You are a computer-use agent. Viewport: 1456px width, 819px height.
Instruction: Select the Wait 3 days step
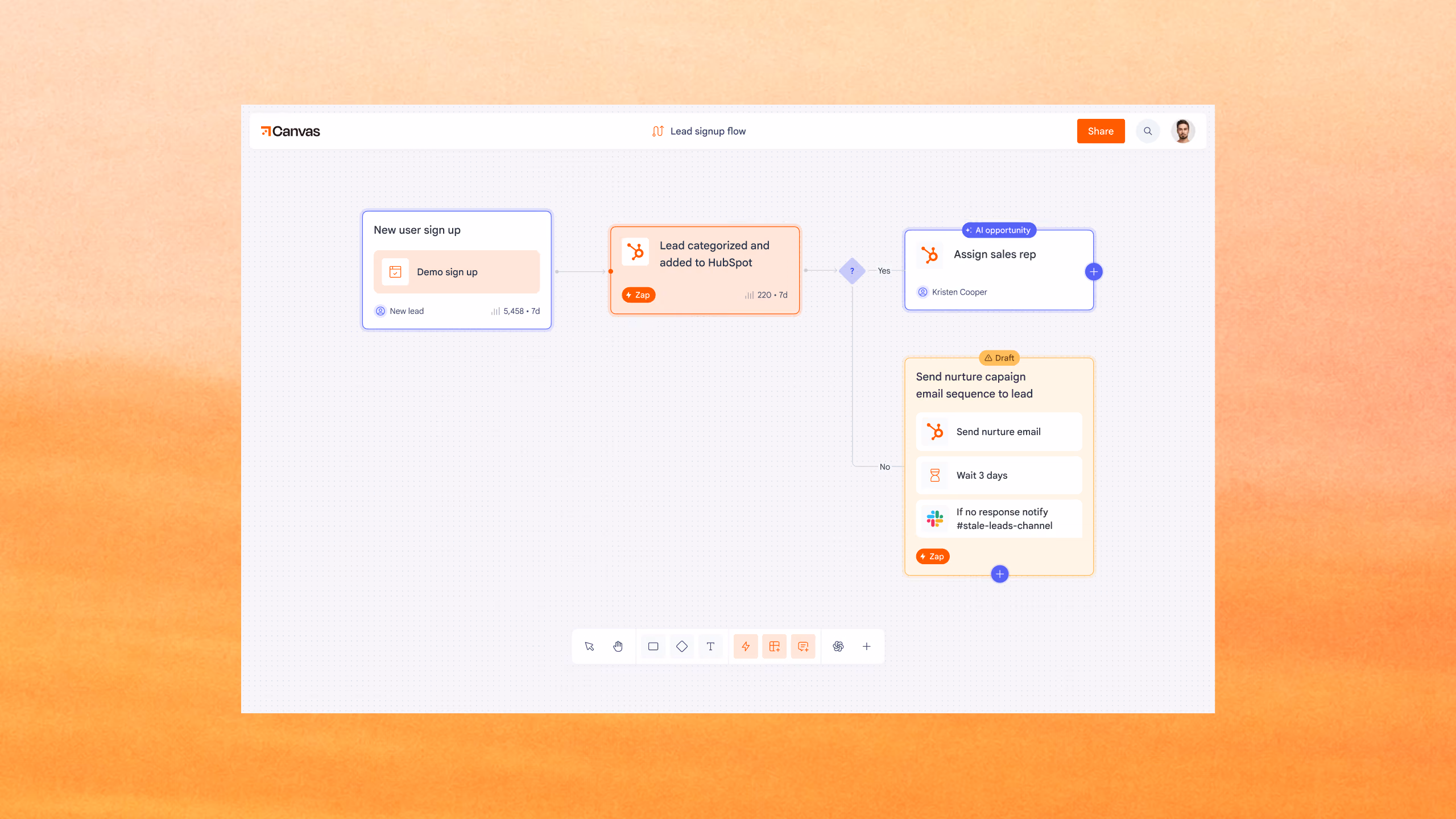(999, 475)
